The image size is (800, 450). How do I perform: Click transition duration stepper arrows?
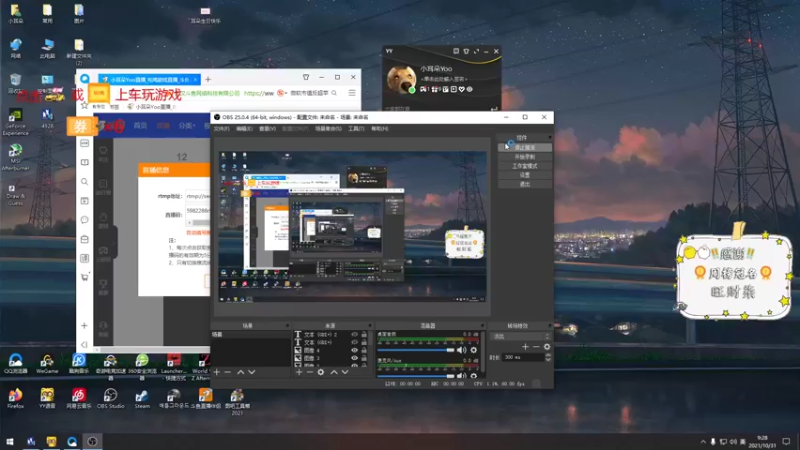(x=548, y=358)
